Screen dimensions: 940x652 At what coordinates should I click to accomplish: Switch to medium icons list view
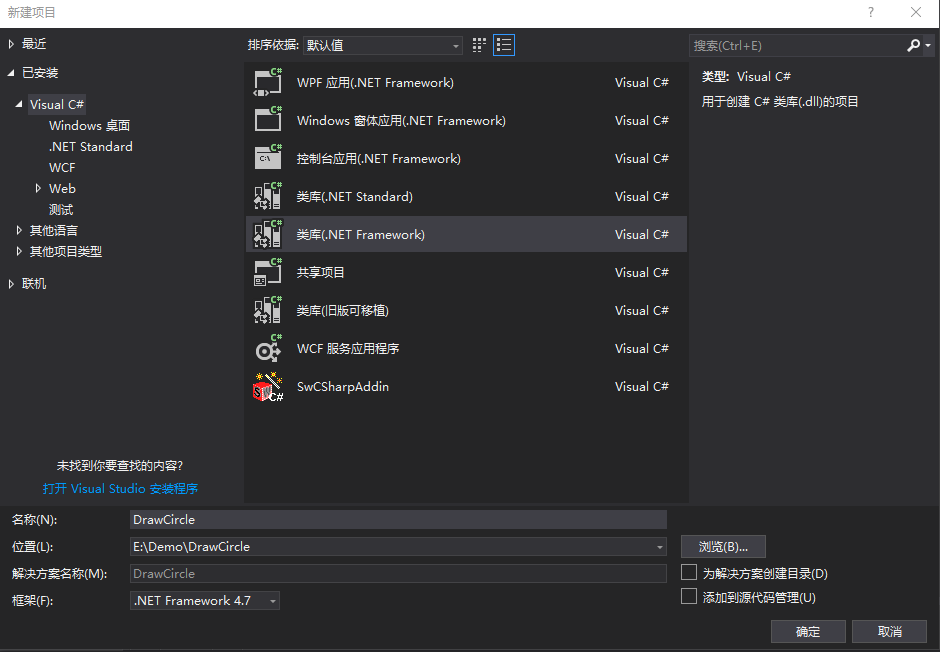[x=504, y=45]
